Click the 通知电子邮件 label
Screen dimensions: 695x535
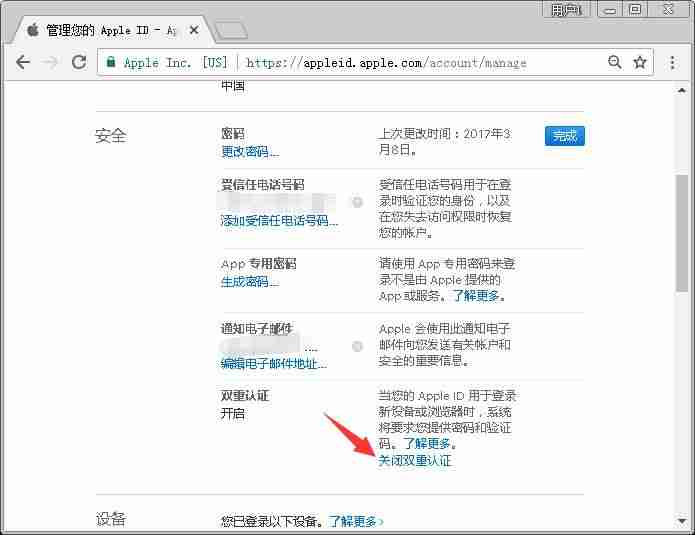pyautogui.click(x=257, y=328)
